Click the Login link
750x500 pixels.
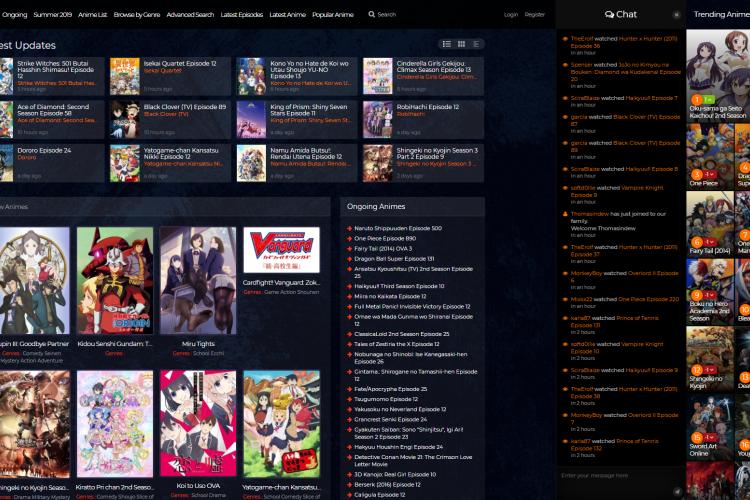[511, 14]
